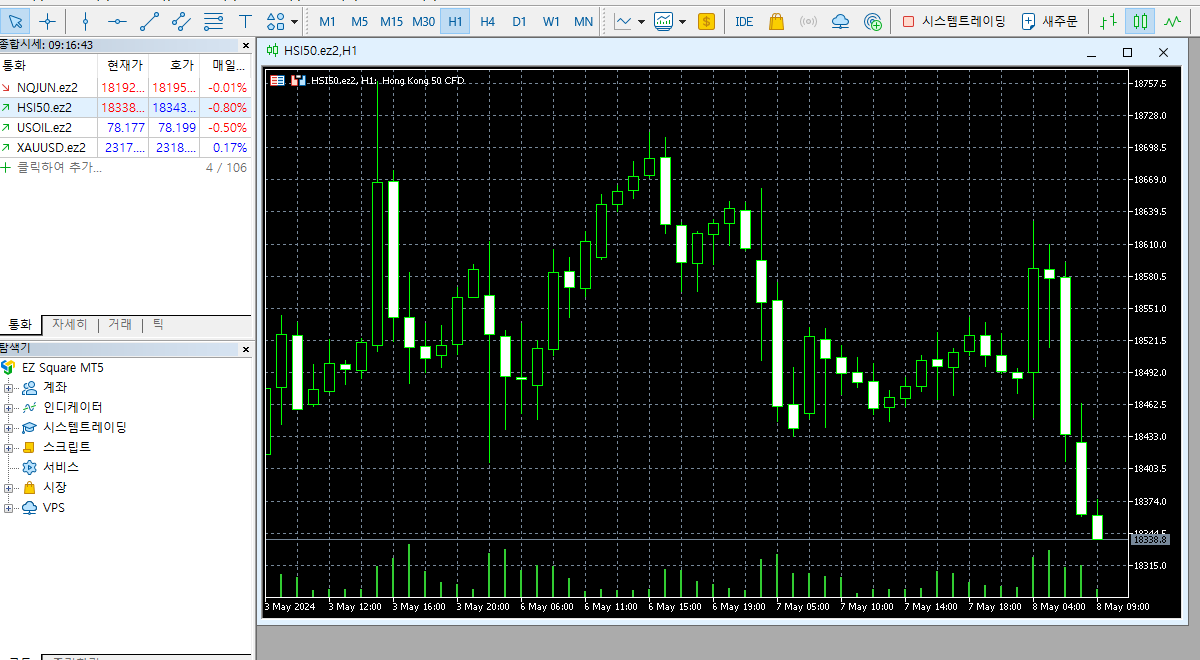Switch chart to H4 timeframe

[x=487, y=21]
